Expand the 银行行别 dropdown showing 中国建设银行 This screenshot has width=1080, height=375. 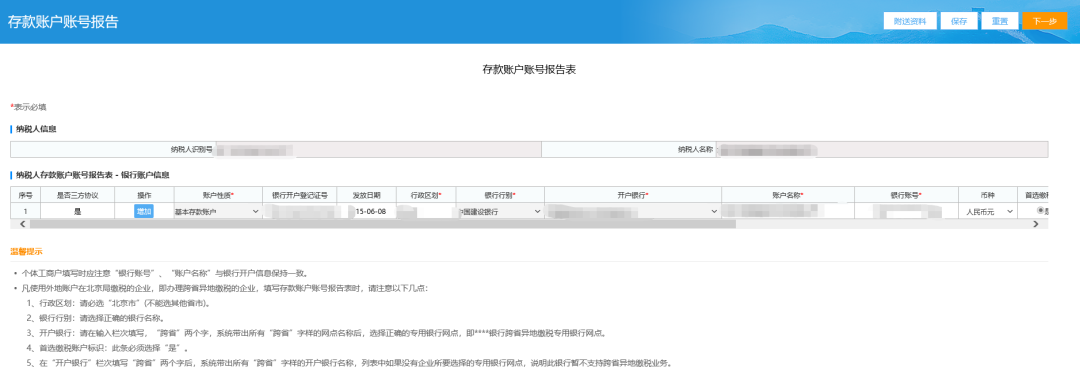(x=499, y=212)
